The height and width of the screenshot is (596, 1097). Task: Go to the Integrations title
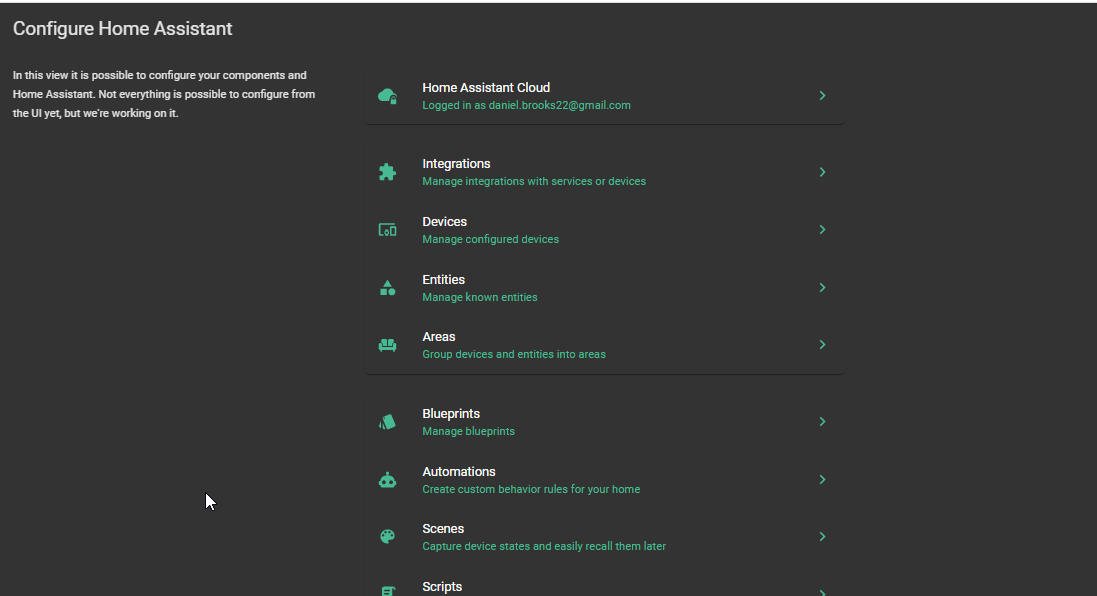[456, 164]
